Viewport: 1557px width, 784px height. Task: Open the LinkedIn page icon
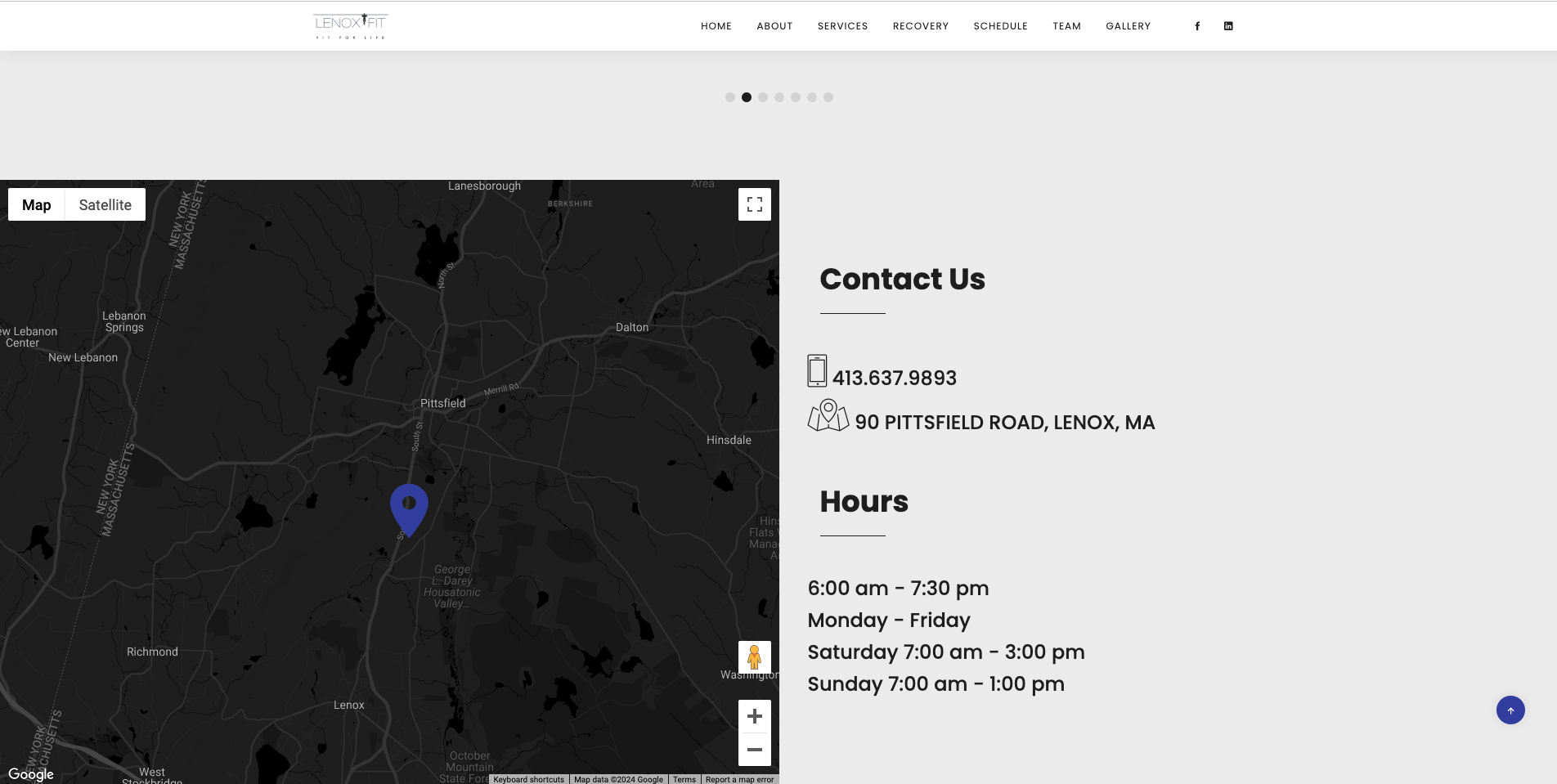[1228, 26]
